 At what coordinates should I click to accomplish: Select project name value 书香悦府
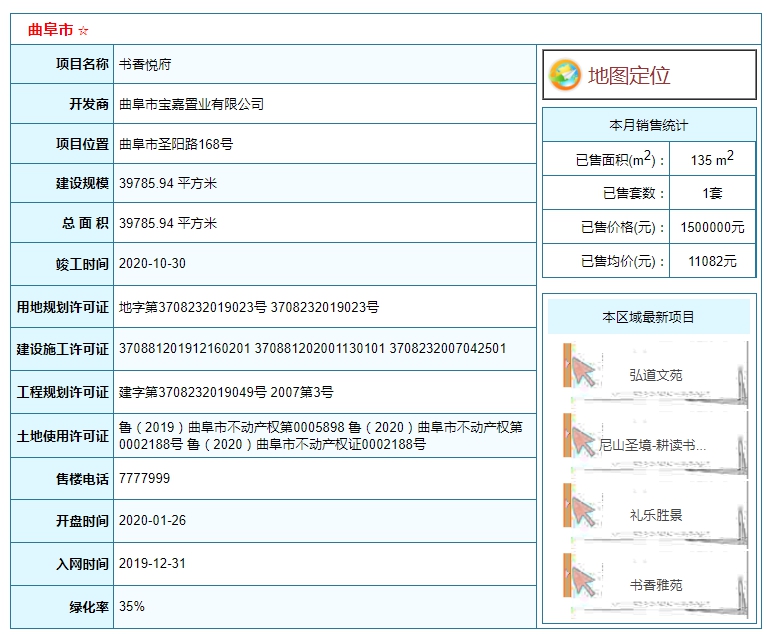pos(145,65)
